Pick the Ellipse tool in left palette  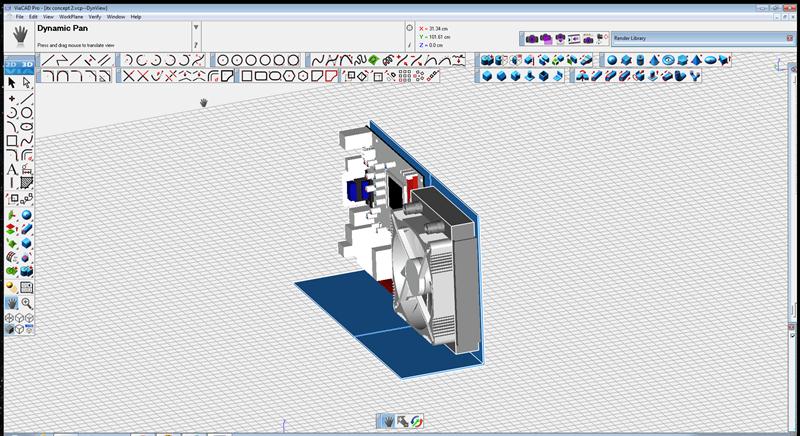[x=27, y=126]
